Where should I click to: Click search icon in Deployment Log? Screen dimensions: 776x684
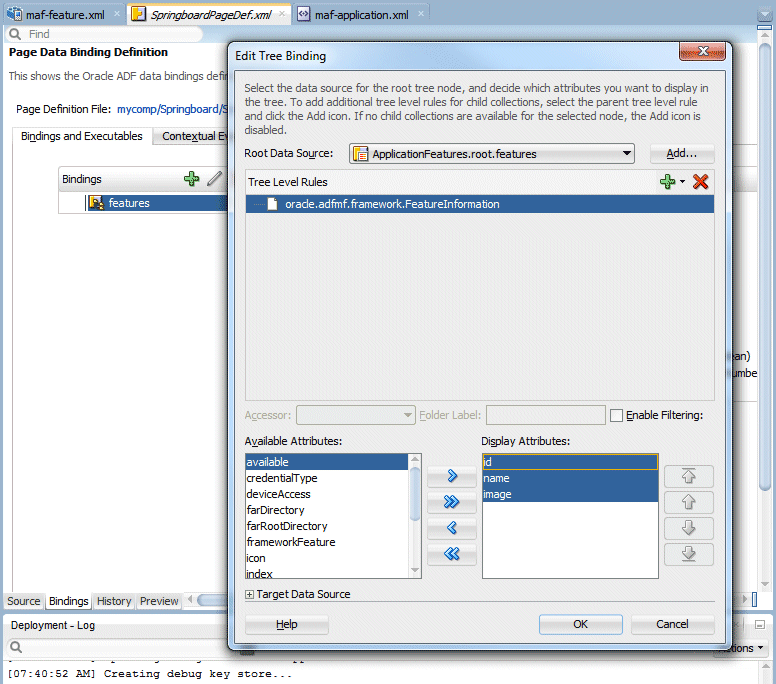(16, 647)
